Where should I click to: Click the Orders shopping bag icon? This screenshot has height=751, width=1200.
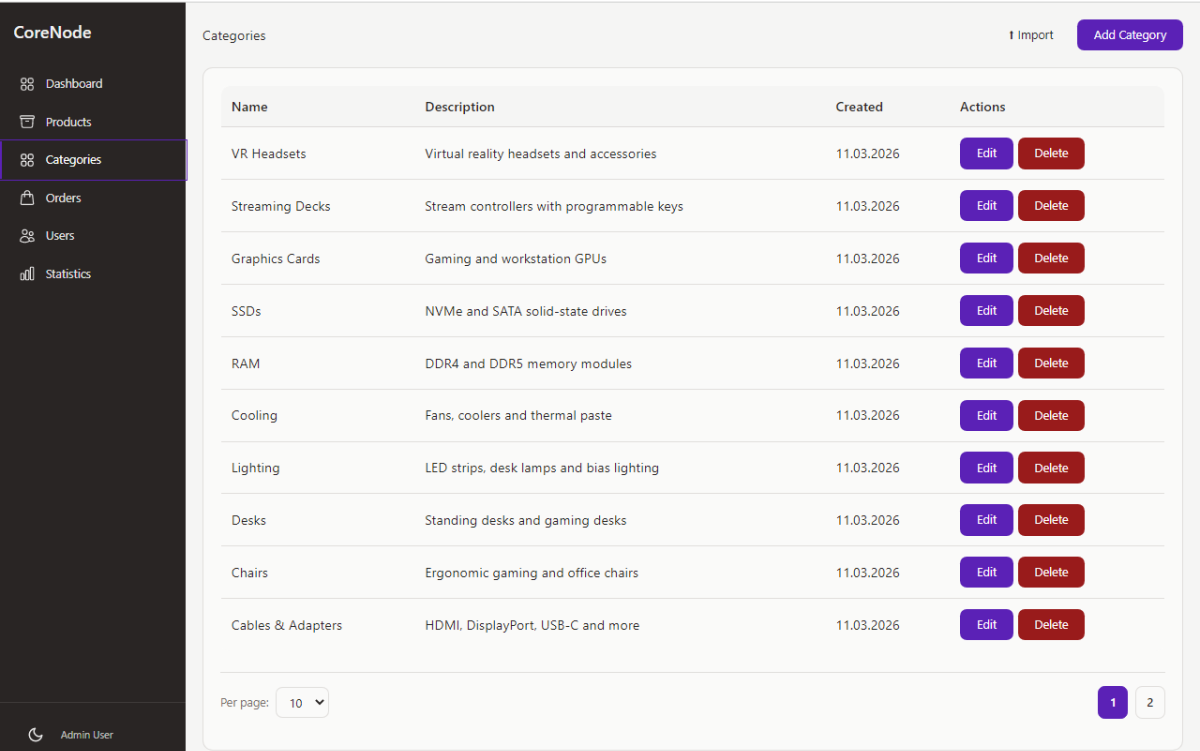pos(27,198)
